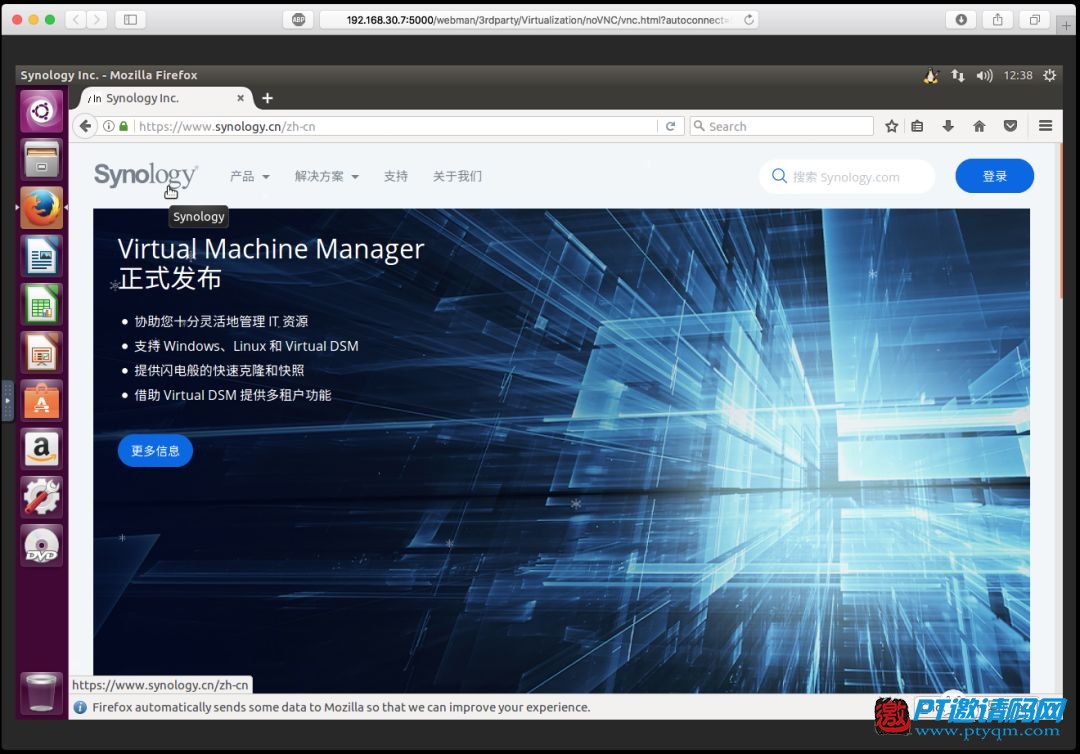
Task: Open Safari downloads button
Action: (961, 19)
